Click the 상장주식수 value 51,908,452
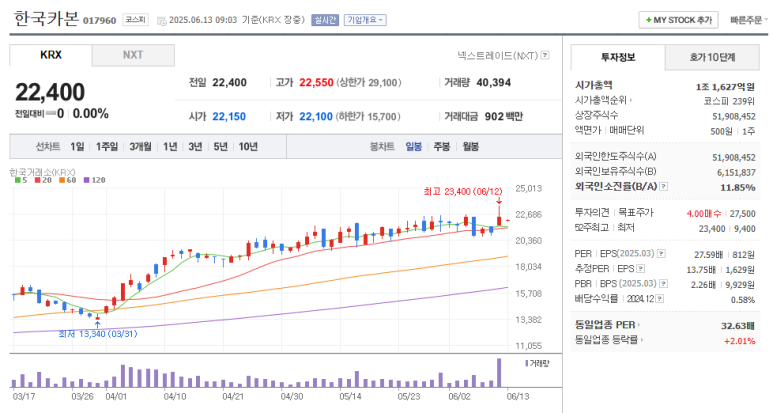 point(734,116)
